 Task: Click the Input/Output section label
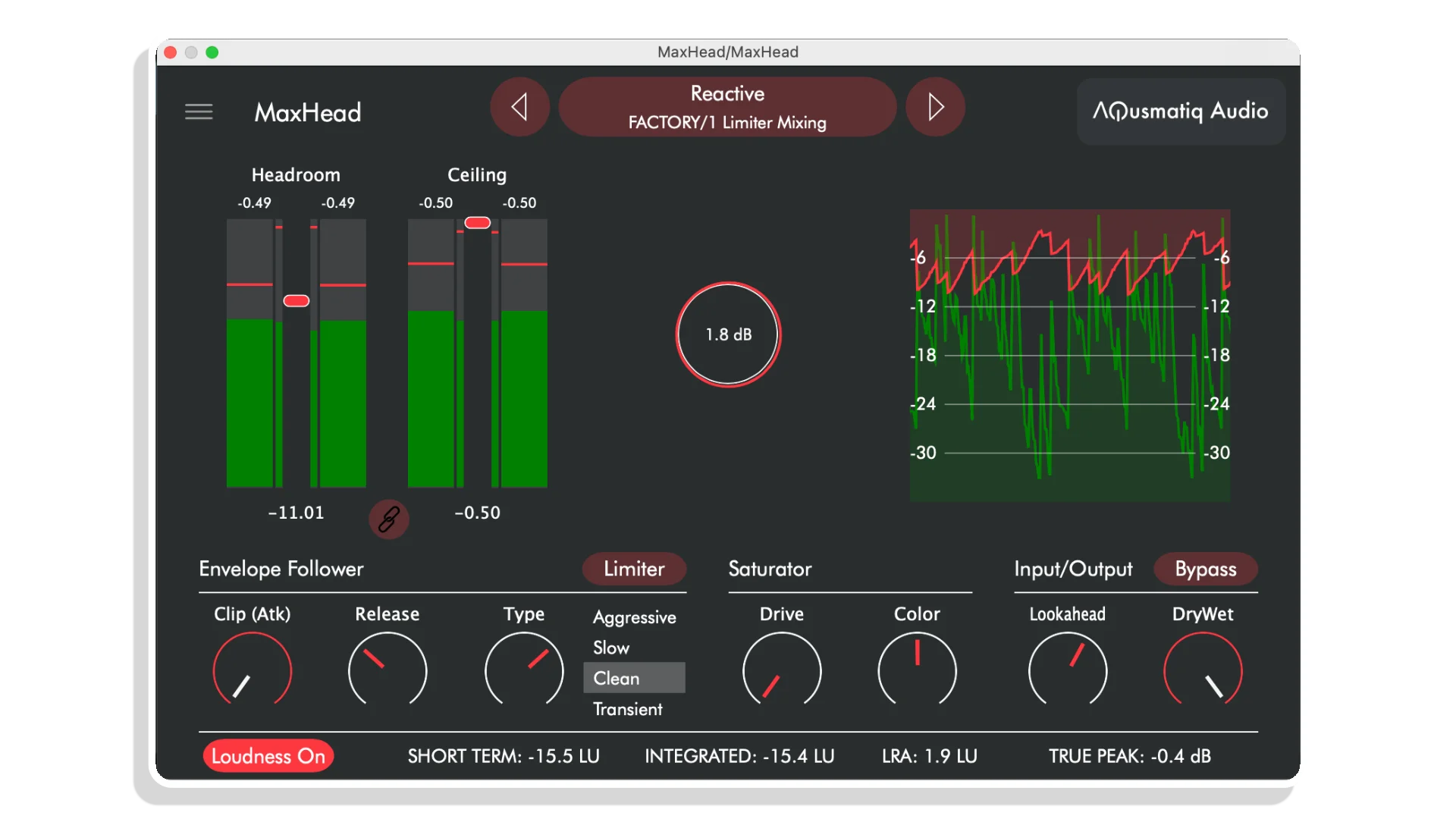click(1073, 569)
